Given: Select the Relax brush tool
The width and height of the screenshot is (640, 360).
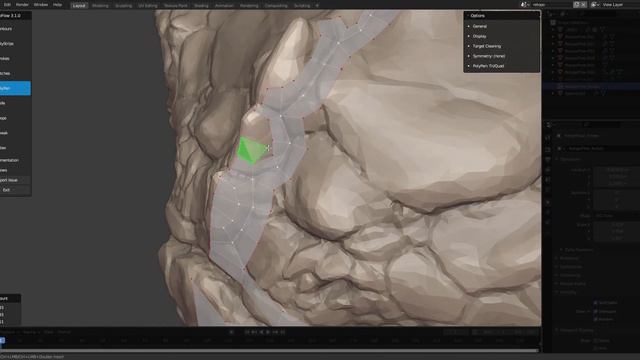Looking at the screenshot, I should pos(15,148).
